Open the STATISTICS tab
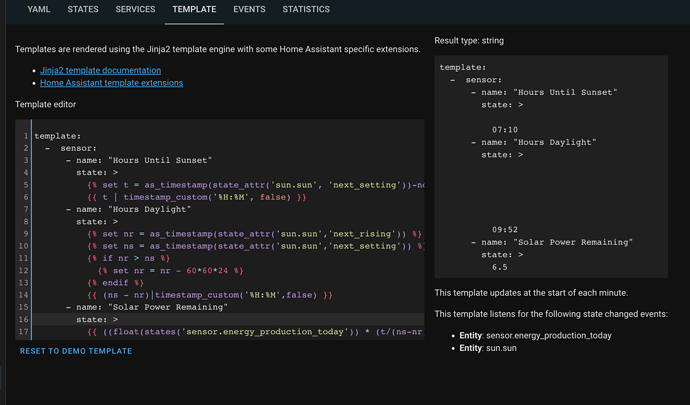690x405 pixels. (306, 9)
